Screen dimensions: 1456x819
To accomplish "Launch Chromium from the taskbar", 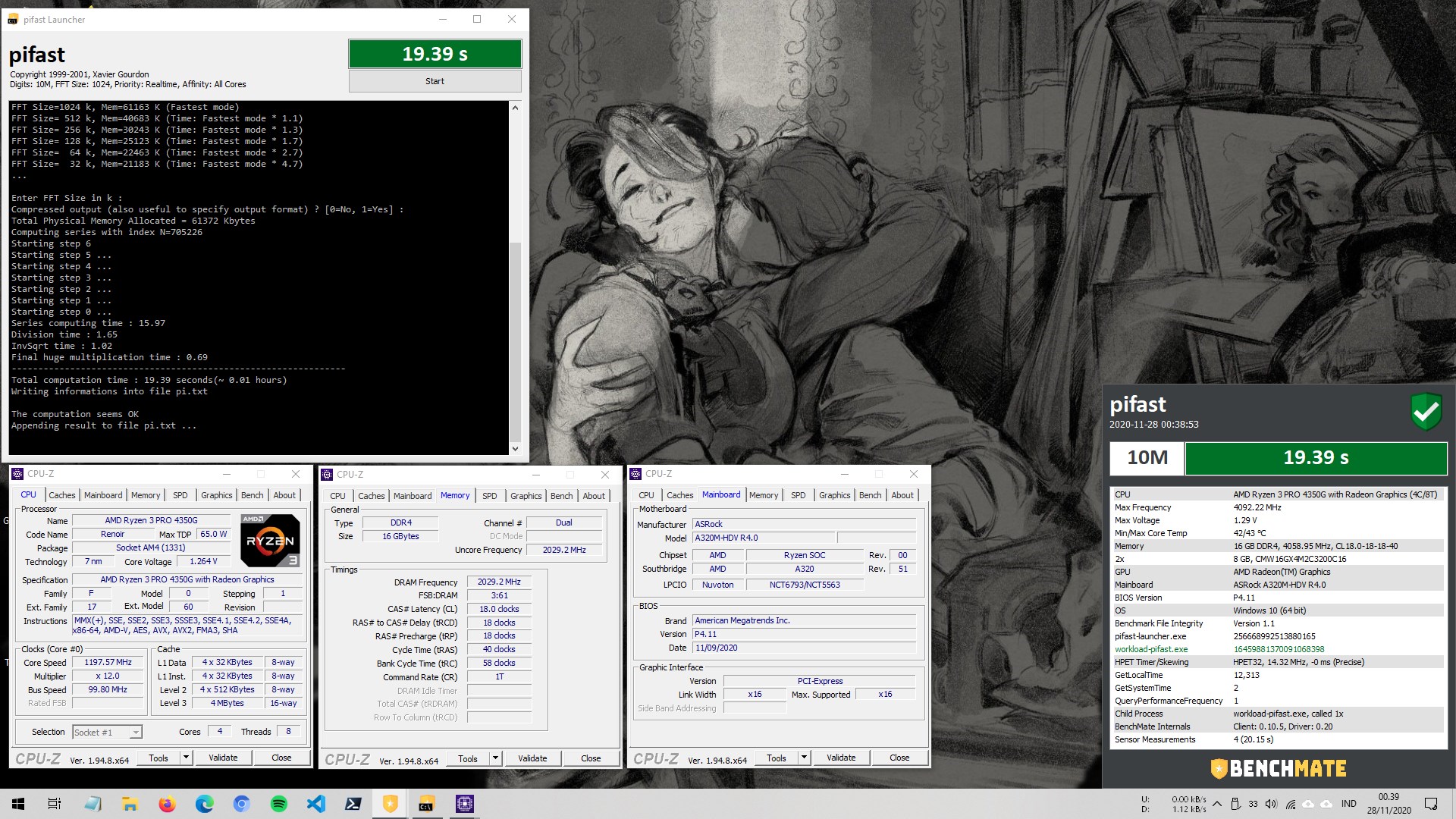I will [241, 804].
